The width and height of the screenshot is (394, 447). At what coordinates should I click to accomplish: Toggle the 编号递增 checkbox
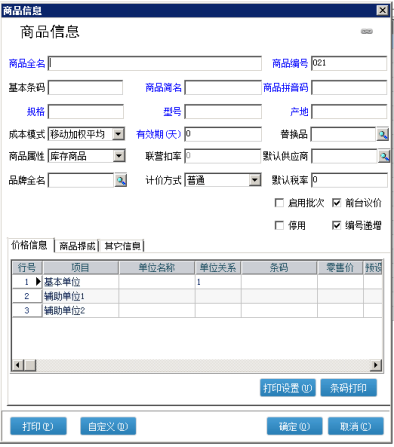point(336,226)
